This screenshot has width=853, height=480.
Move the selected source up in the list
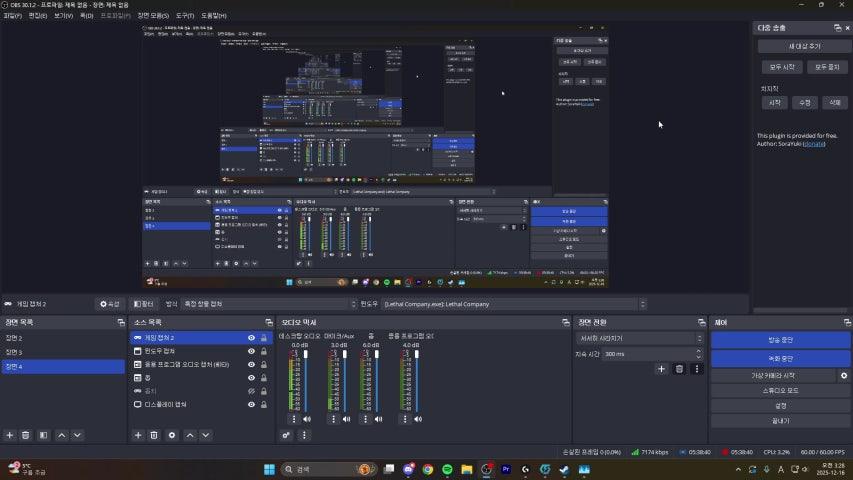190,435
